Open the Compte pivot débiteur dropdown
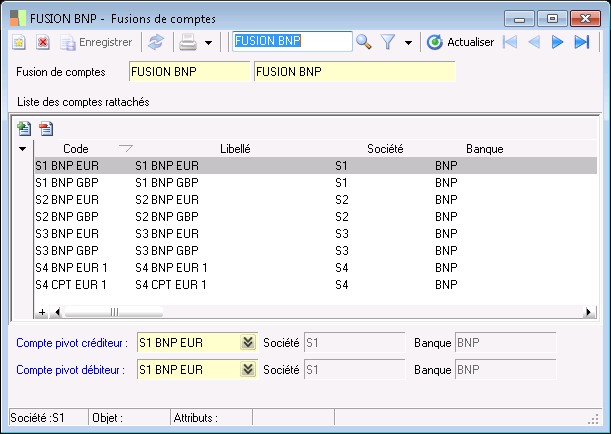 point(248,369)
